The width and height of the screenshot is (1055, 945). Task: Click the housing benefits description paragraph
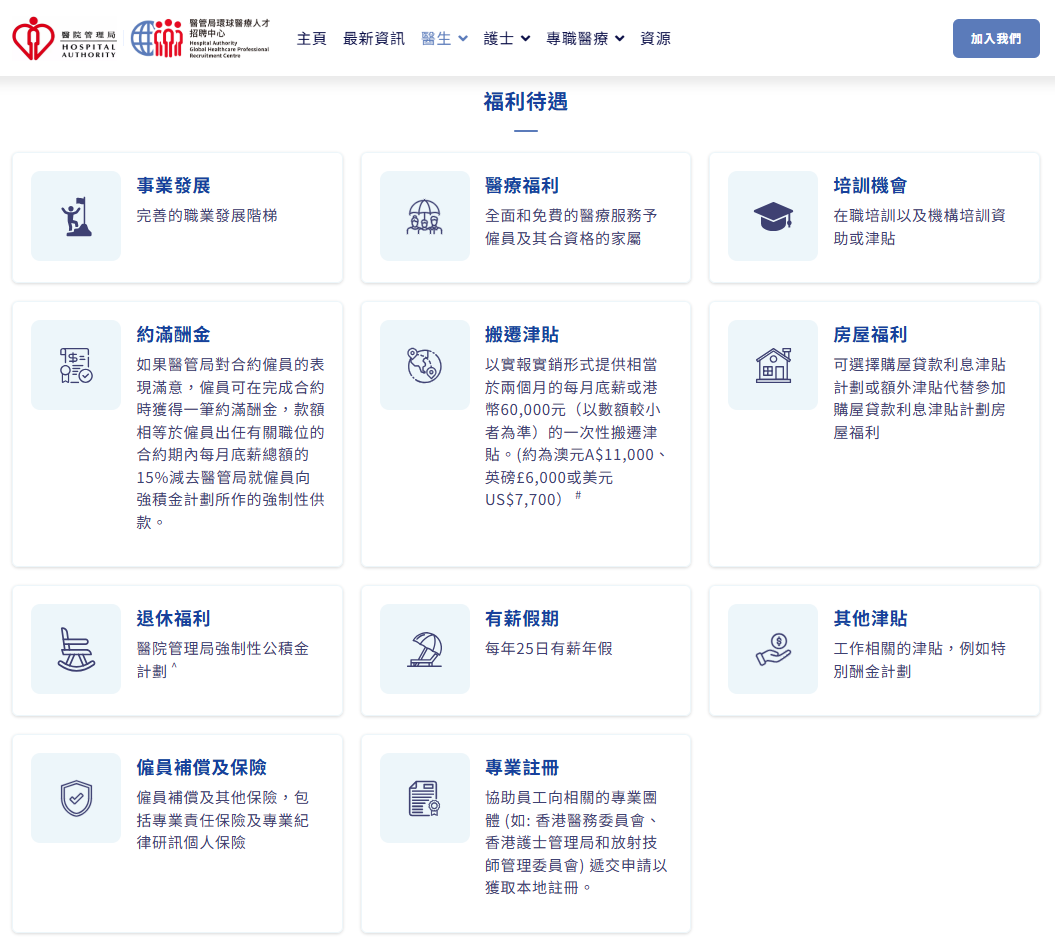920,398
